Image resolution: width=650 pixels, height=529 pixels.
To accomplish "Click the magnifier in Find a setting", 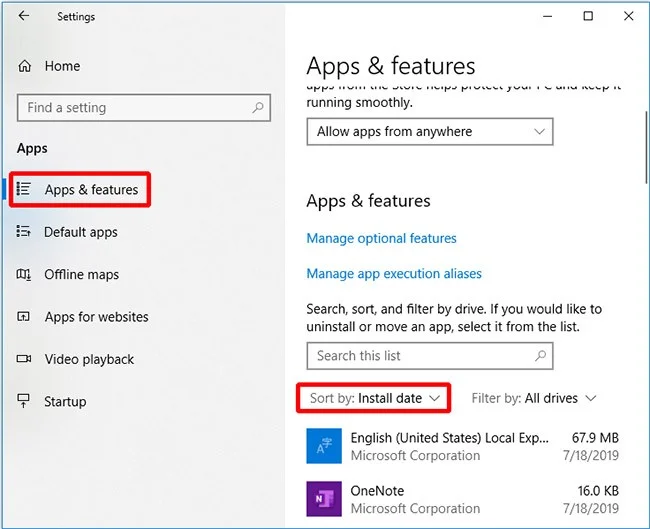I will (258, 108).
